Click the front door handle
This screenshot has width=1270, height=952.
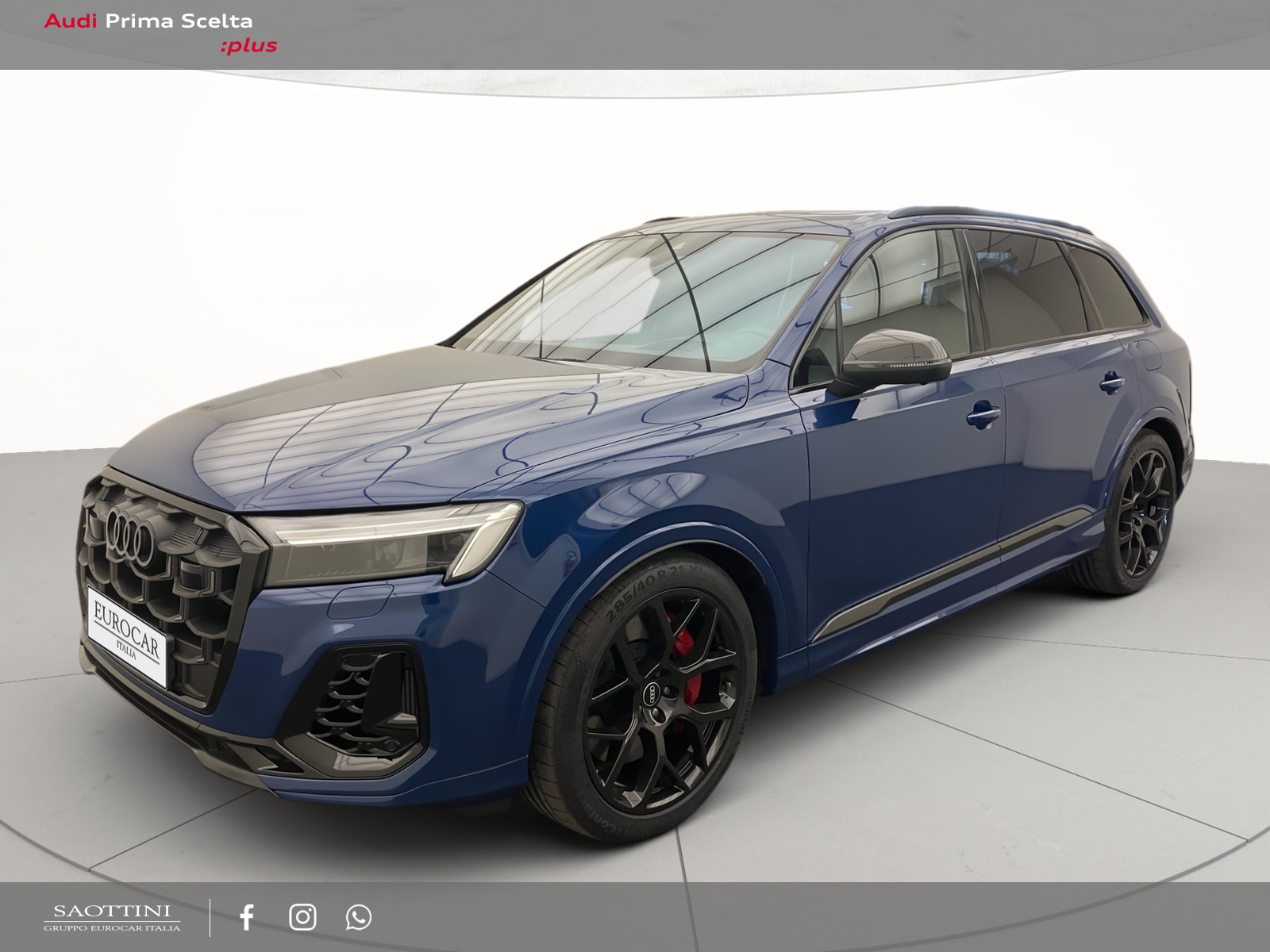click(983, 415)
